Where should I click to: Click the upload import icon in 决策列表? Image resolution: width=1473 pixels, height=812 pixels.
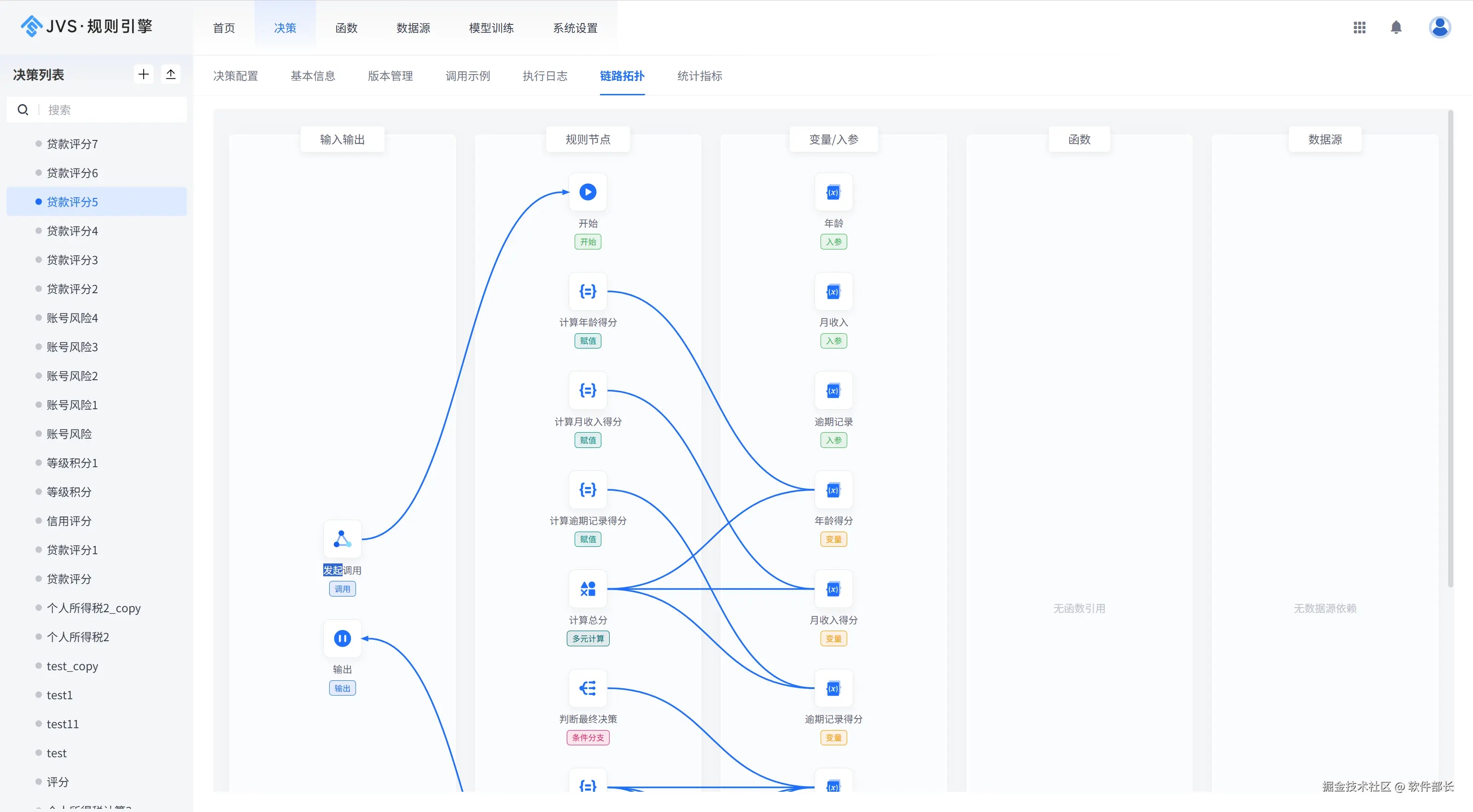point(170,74)
